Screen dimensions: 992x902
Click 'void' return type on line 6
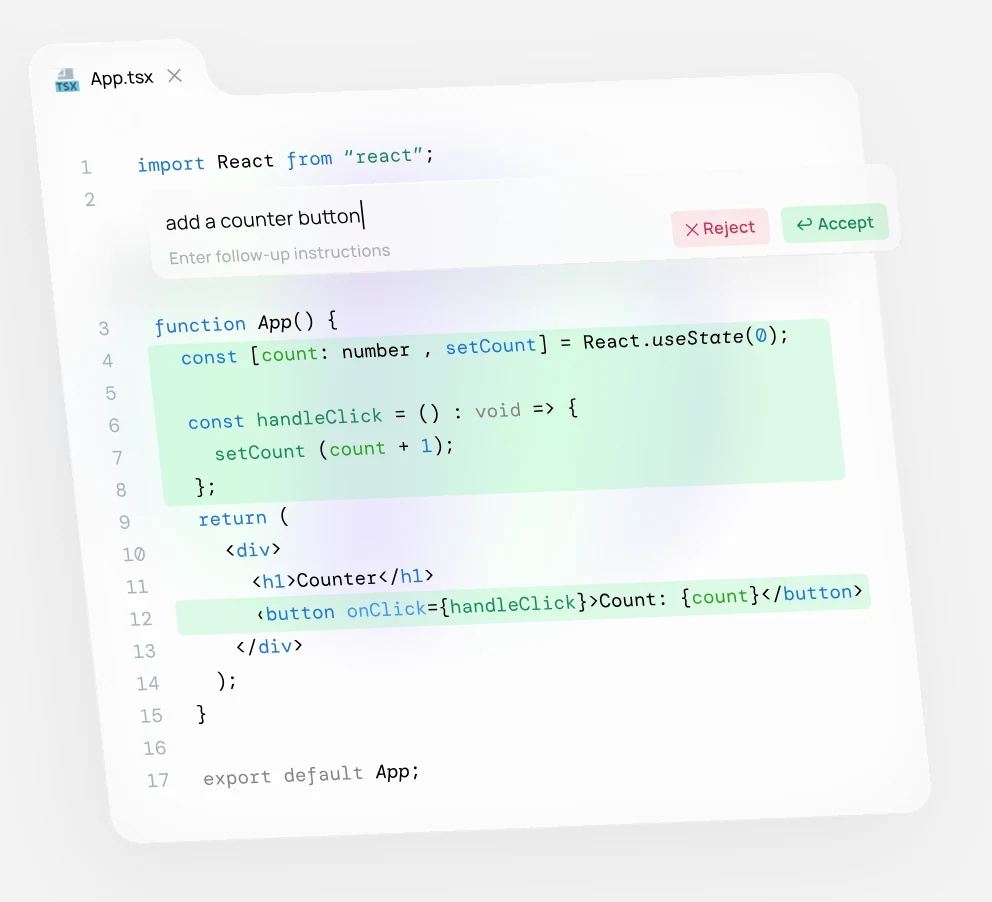coord(498,411)
